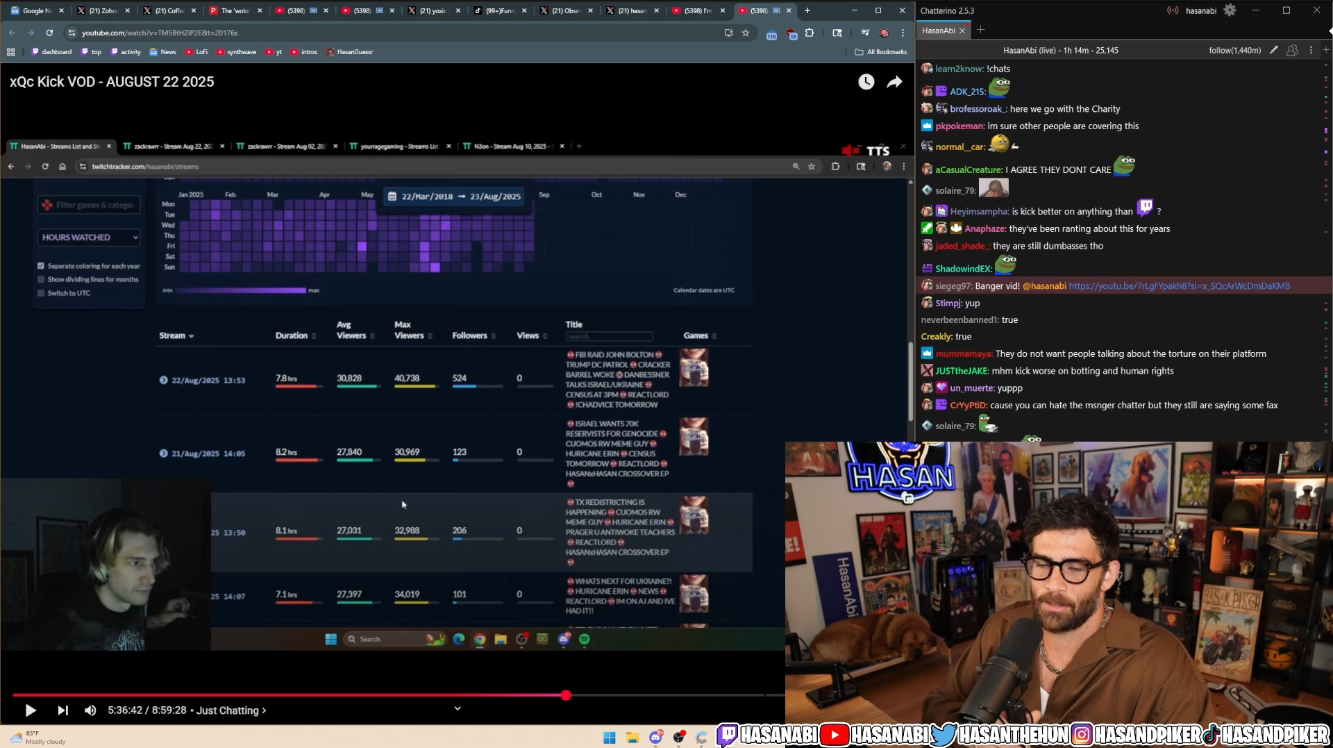Click the Chatterino viewer list icon

pyautogui.click(x=1293, y=50)
